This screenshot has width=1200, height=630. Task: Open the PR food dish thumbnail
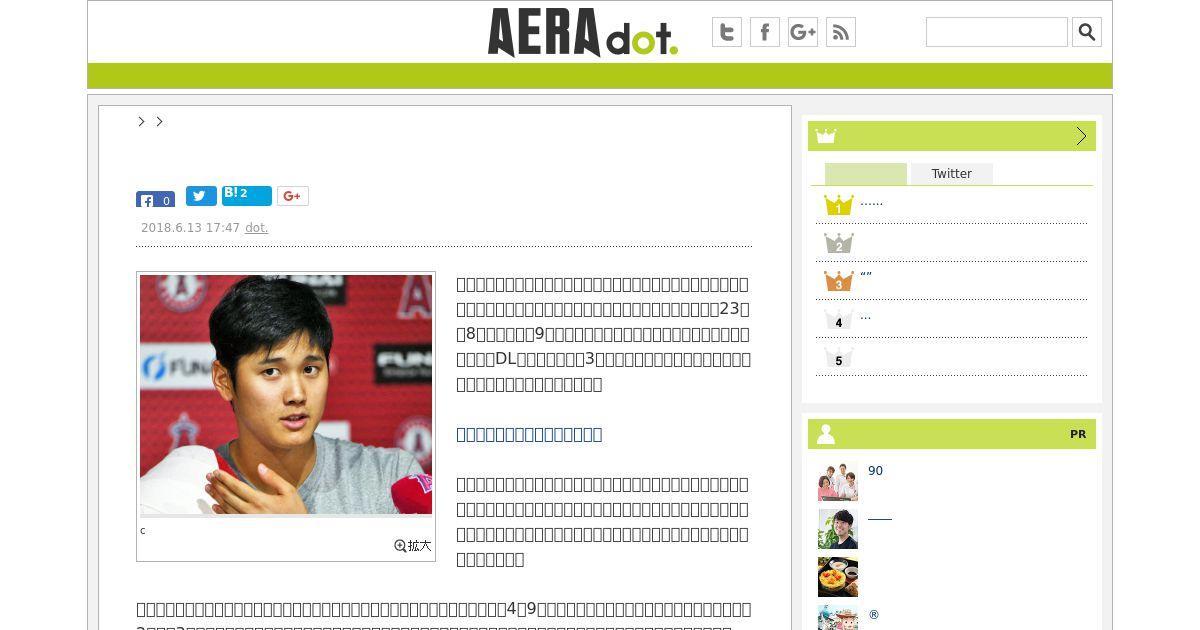tap(838, 577)
